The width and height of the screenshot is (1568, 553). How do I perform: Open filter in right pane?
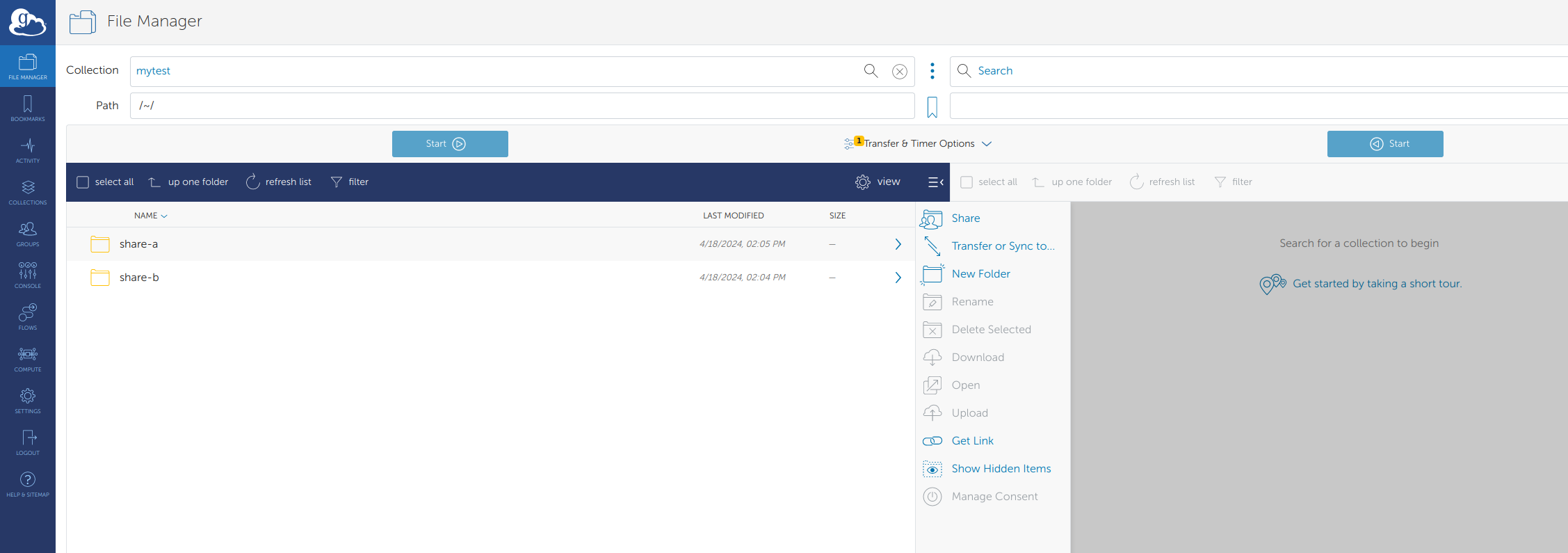pos(1233,182)
